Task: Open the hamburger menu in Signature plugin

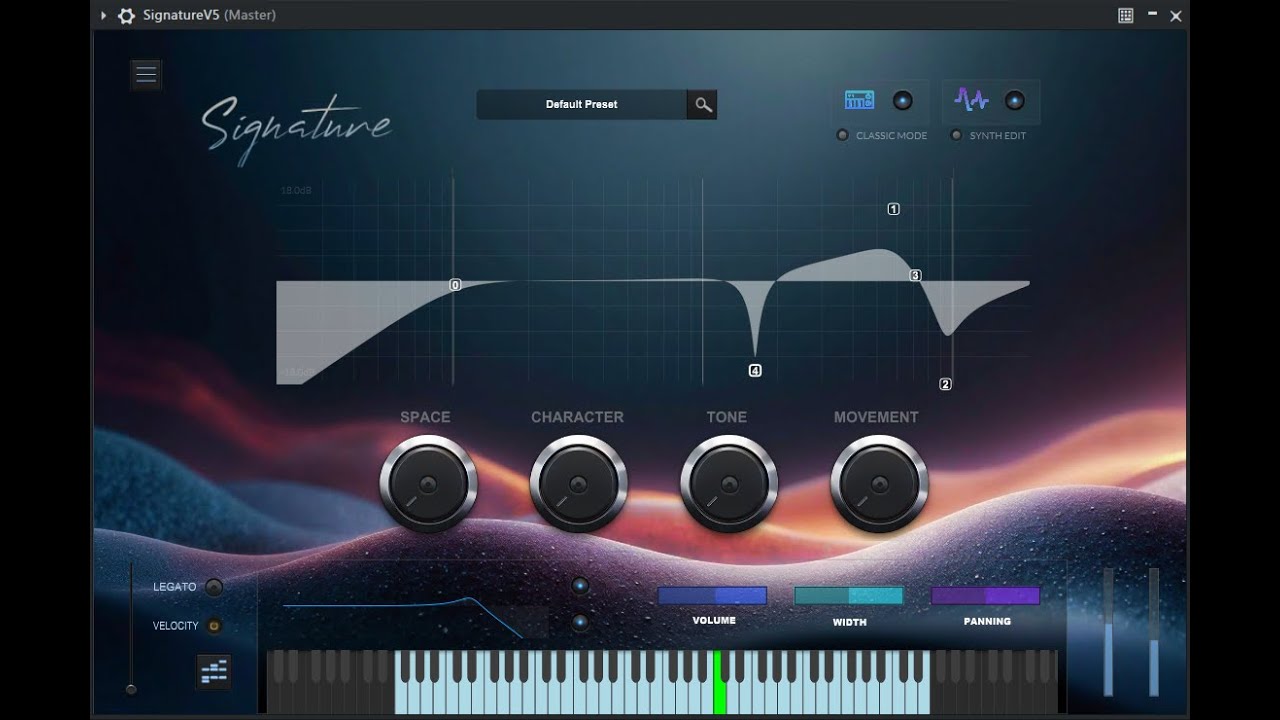Action: click(x=146, y=75)
